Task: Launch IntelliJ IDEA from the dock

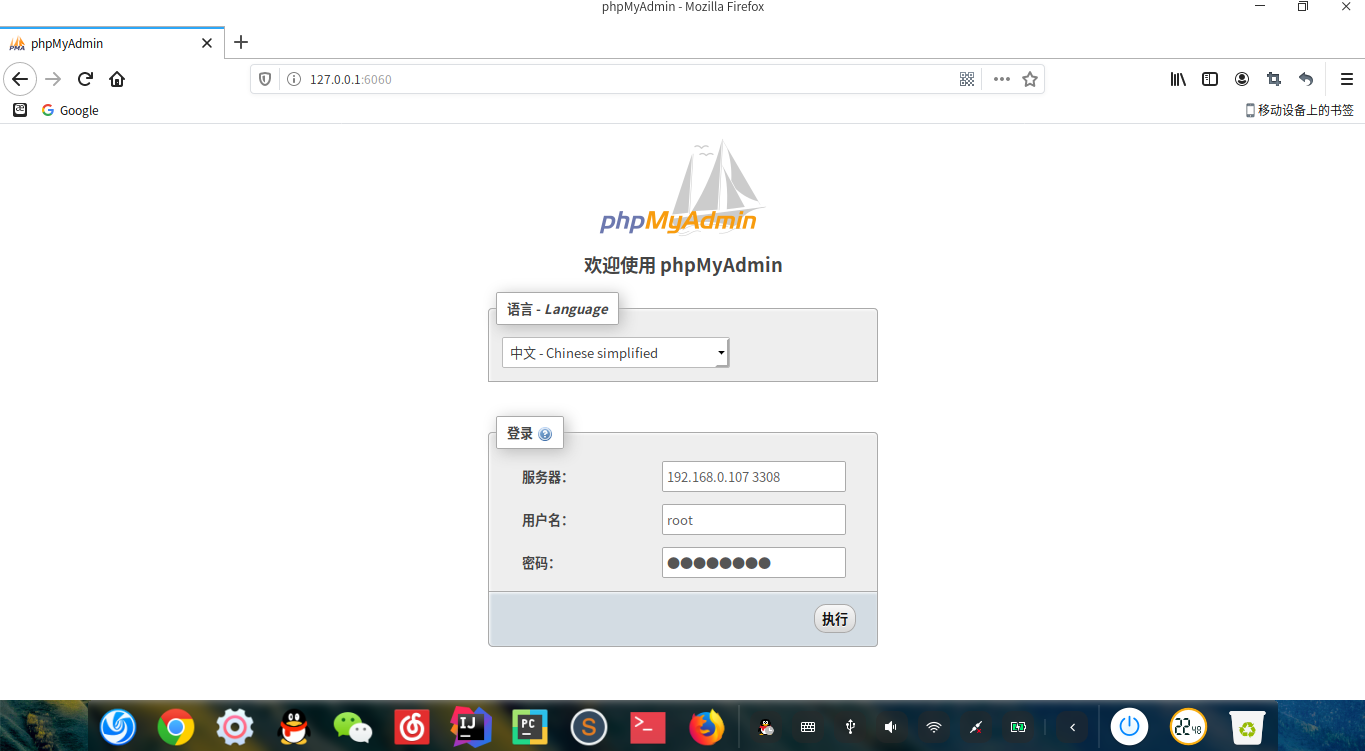Action: tap(471, 727)
